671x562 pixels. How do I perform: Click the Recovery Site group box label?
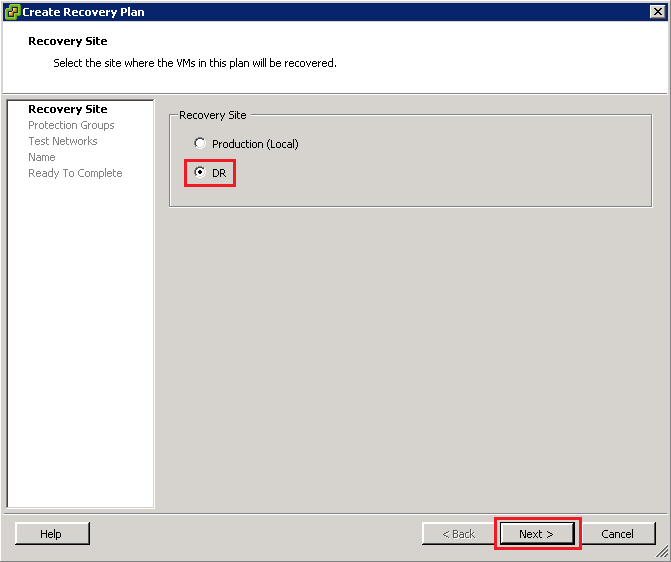212,115
